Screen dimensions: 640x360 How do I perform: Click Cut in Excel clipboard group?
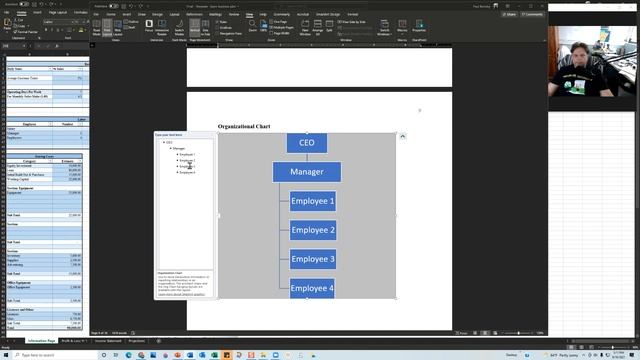coord(19,20)
